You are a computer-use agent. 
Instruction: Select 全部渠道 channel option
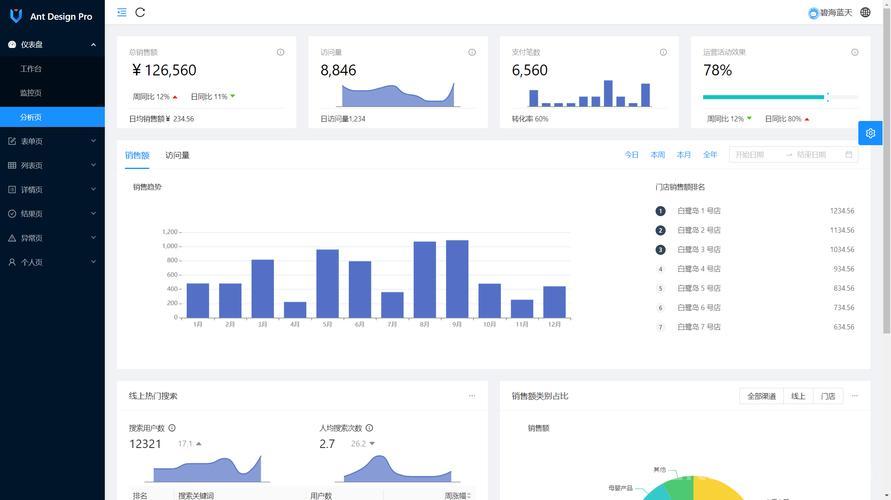[x=761, y=396]
